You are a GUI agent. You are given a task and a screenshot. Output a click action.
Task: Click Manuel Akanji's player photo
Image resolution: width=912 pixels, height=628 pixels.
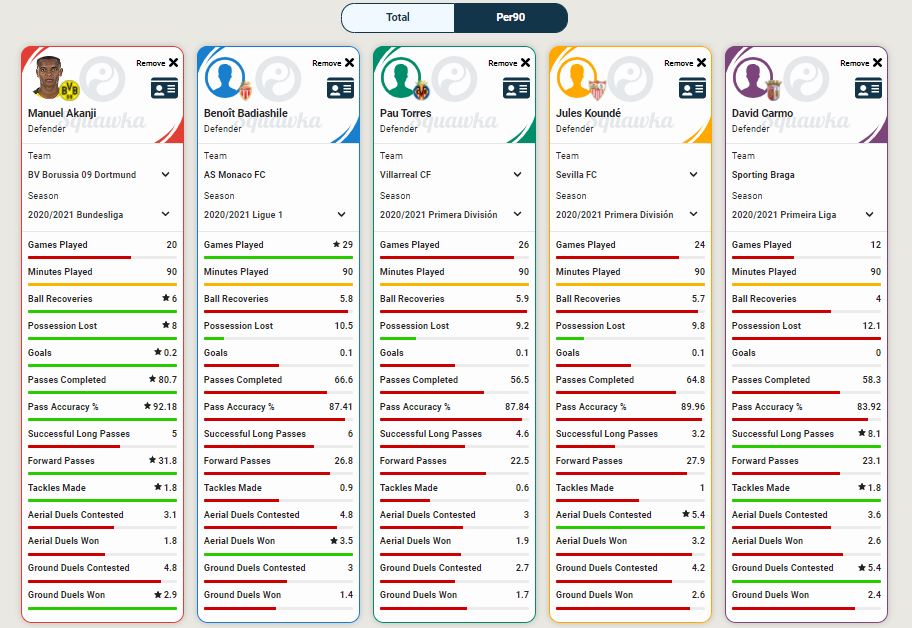click(48, 78)
